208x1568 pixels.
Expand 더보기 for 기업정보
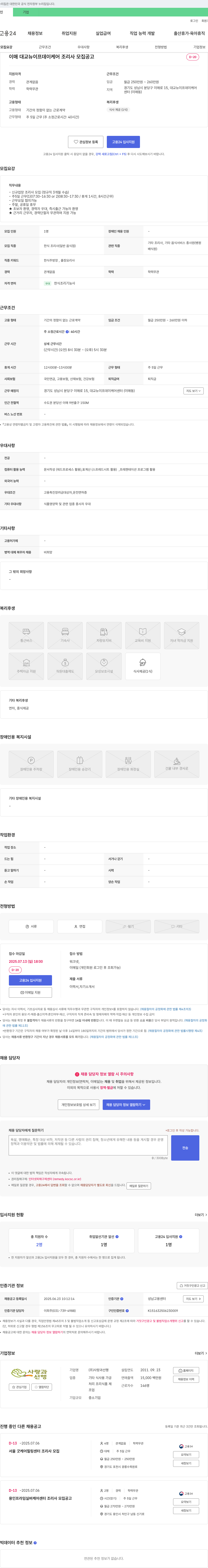[x=201, y=1353]
